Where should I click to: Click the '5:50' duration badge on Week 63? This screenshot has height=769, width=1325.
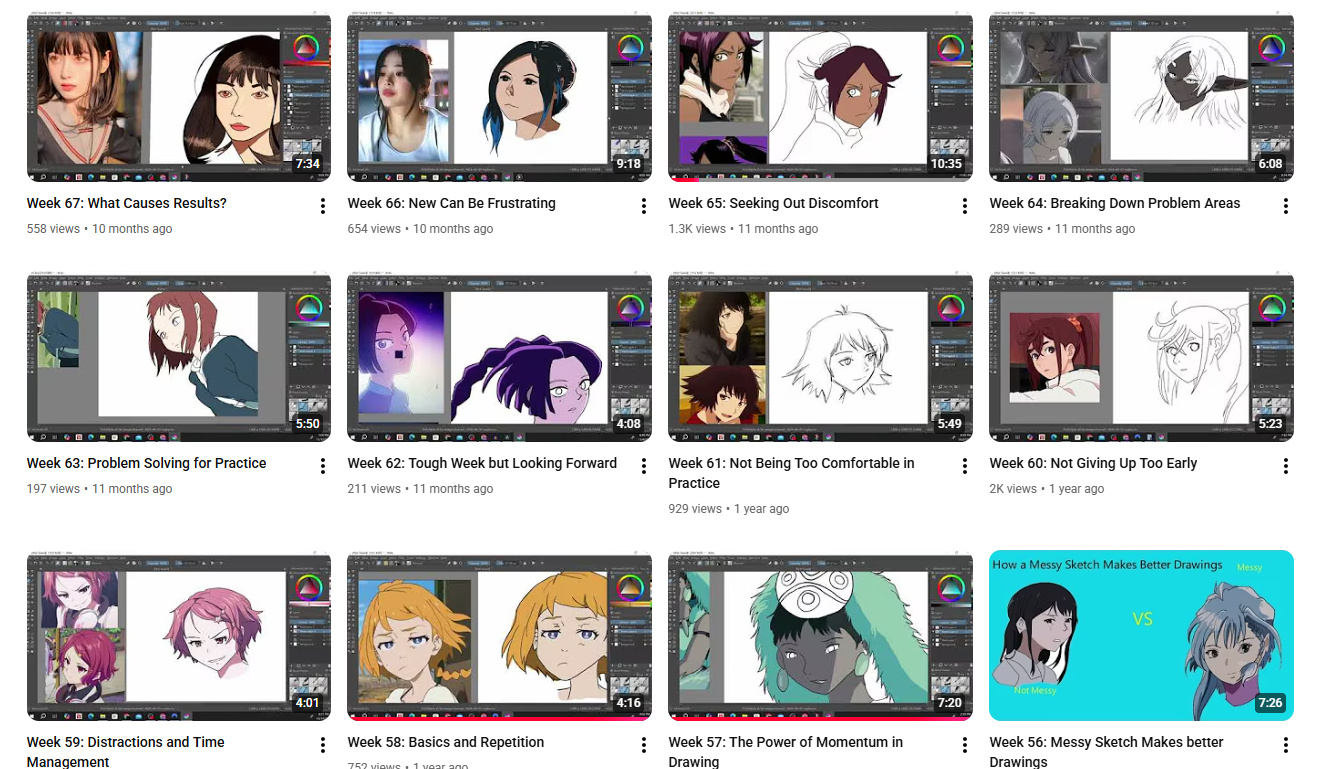(x=308, y=424)
